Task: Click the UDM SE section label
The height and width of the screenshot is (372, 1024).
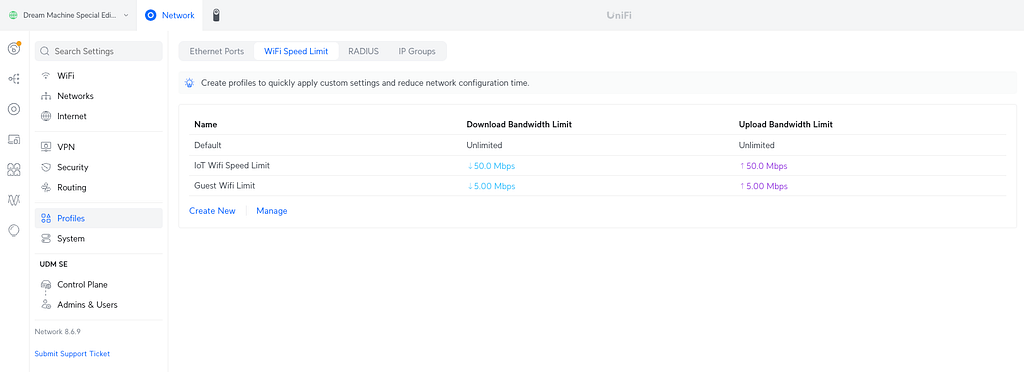Action: point(54,264)
